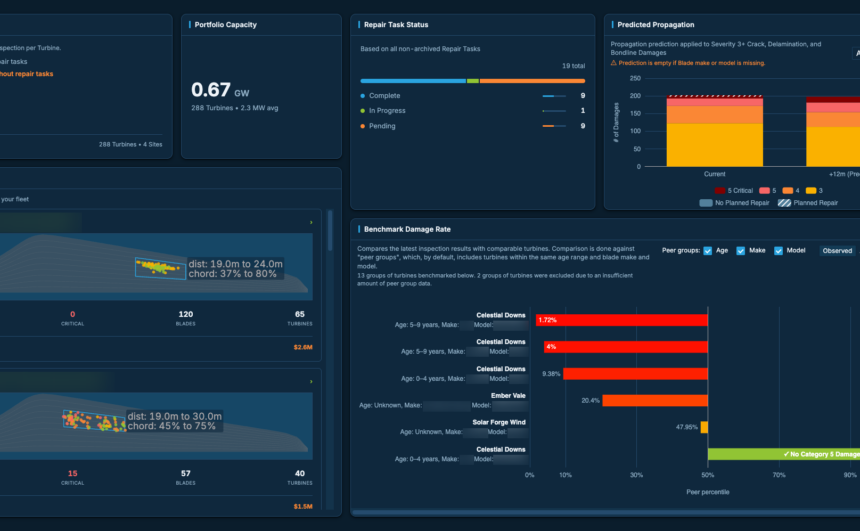Click the 20.4% Ember Vale benchmark bar
Image resolution: width=860 pixels, height=531 pixels.
655,400
